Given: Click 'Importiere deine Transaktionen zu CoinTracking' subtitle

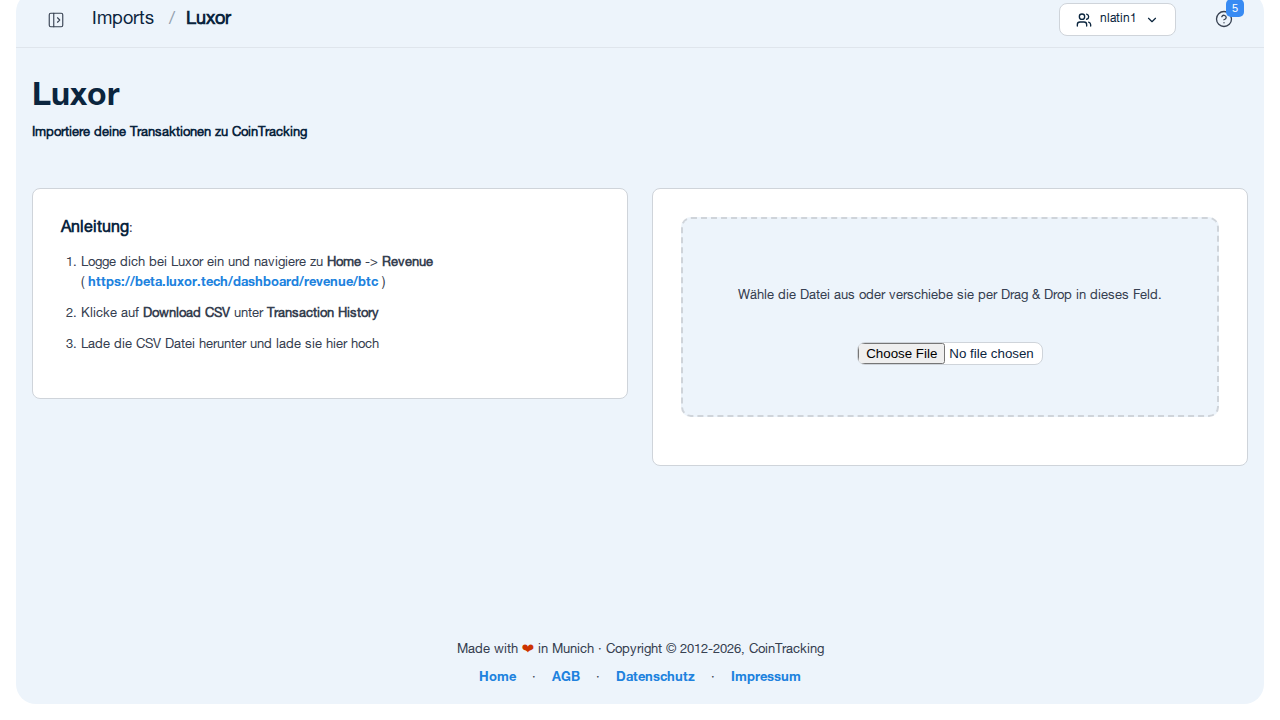Looking at the screenshot, I should tap(170, 132).
